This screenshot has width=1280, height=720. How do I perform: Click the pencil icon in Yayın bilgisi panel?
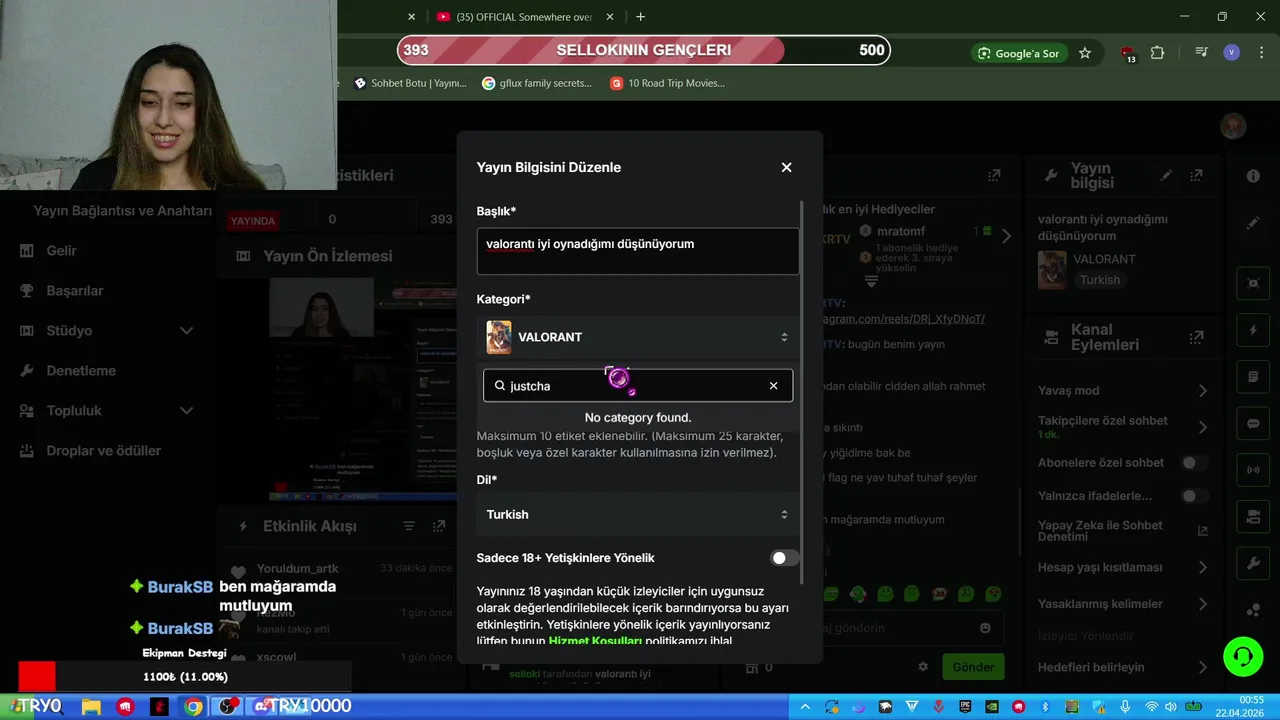[x=1166, y=175]
